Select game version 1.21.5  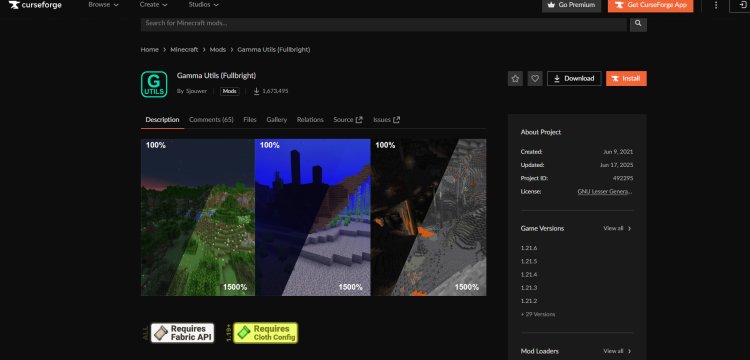pyautogui.click(x=529, y=262)
